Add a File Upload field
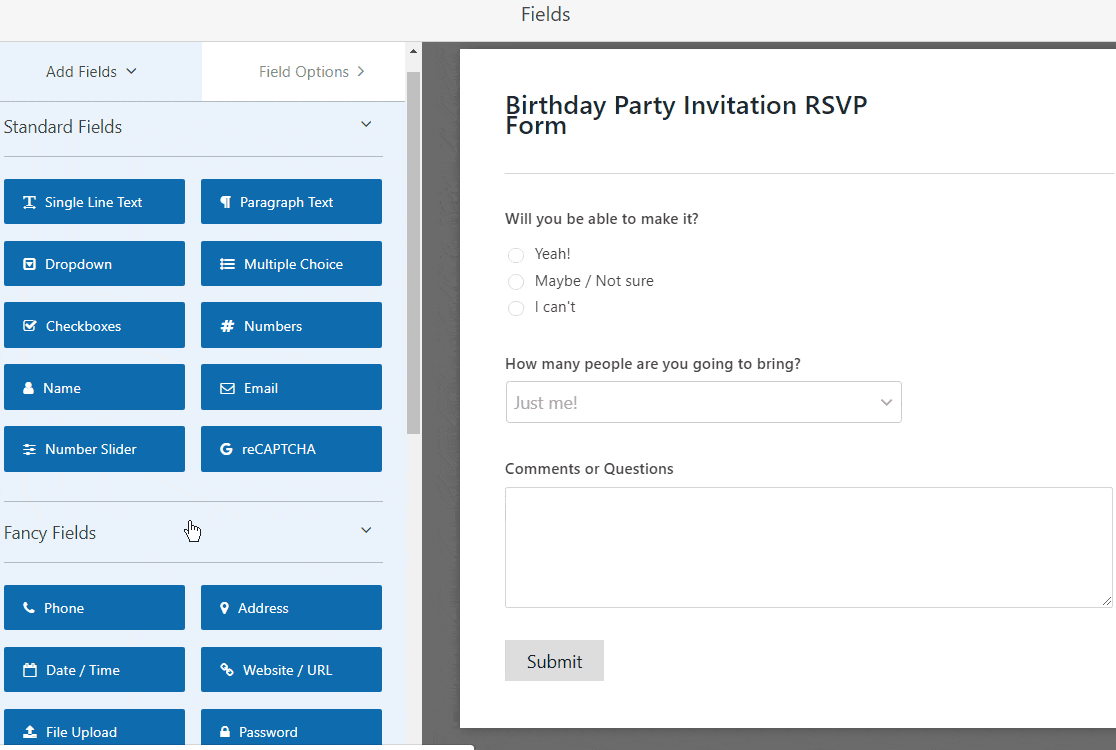Image resolution: width=1116 pixels, height=750 pixels. pyautogui.click(x=94, y=729)
